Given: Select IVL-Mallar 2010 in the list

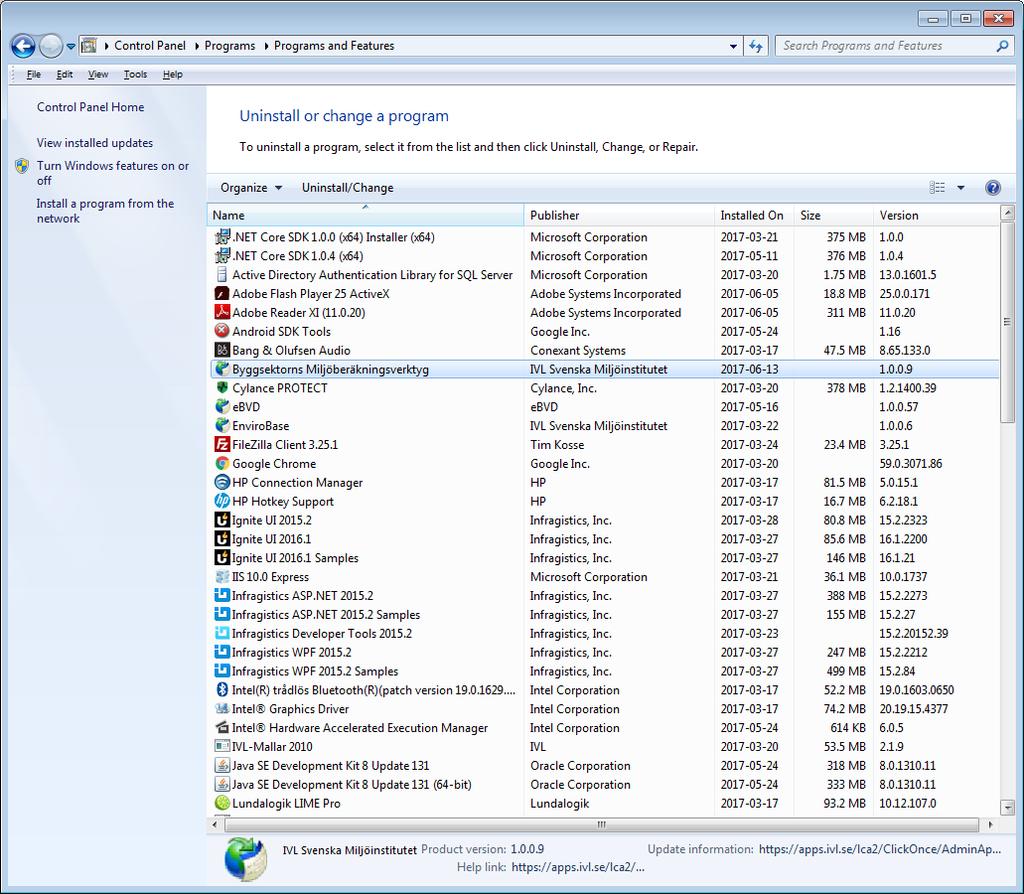Looking at the screenshot, I should point(272,746).
